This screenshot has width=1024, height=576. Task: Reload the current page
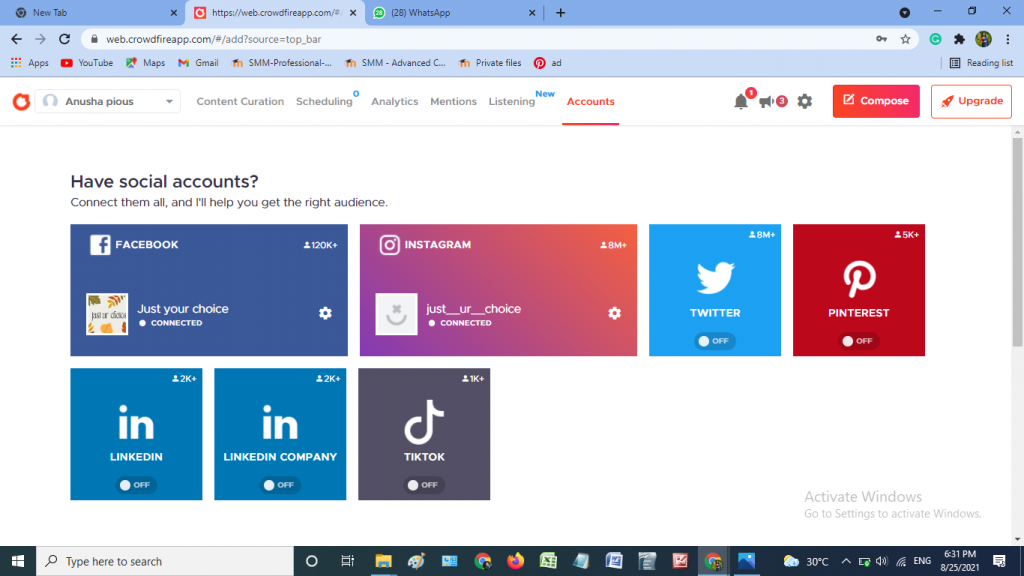click(64, 39)
